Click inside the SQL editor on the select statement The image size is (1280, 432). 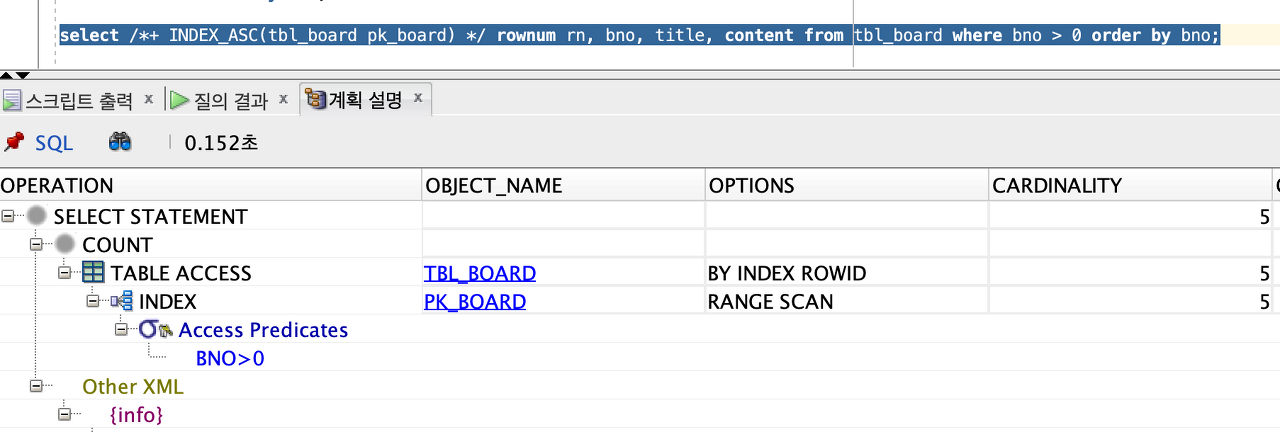pyautogui.click(x=640, y=35)
